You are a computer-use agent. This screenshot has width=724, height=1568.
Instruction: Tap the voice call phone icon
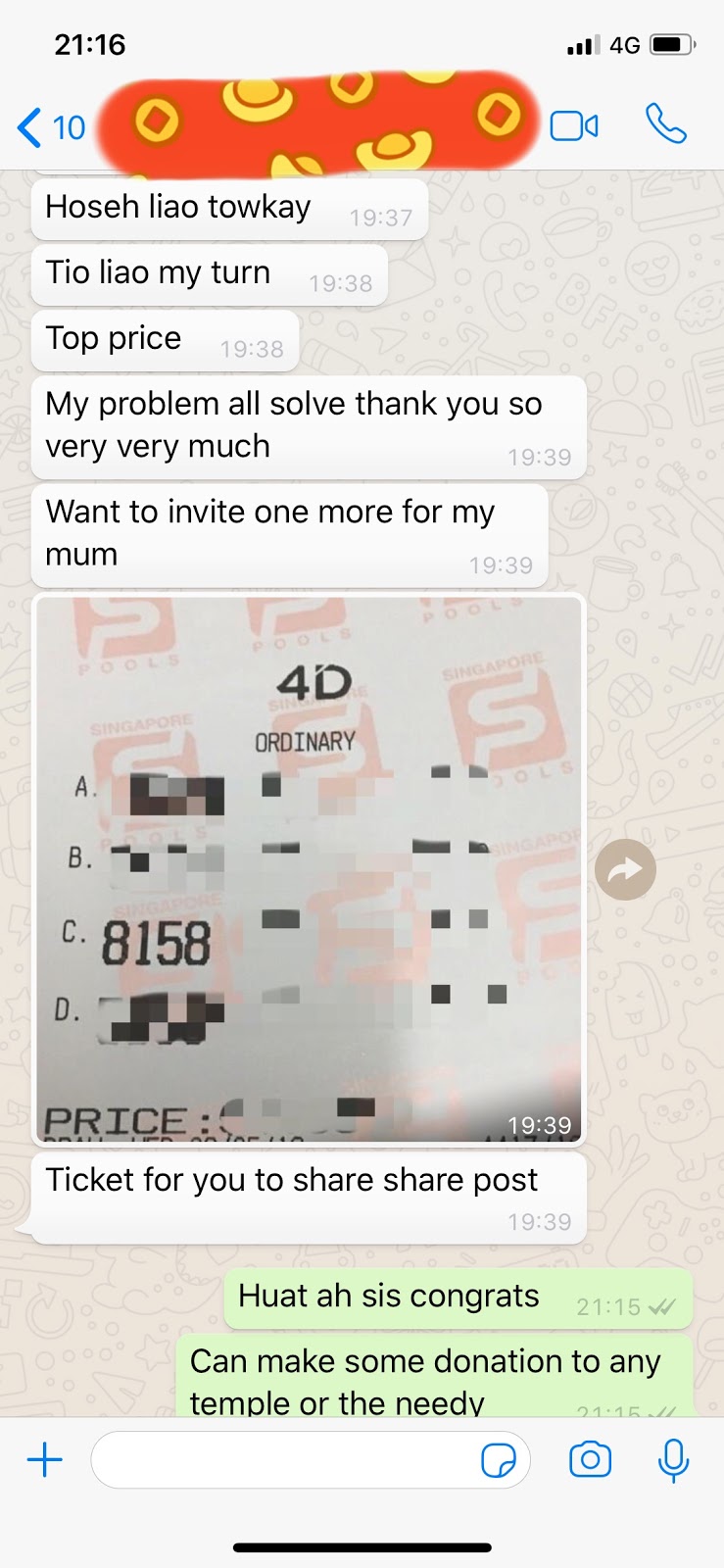tap(666, 124)
